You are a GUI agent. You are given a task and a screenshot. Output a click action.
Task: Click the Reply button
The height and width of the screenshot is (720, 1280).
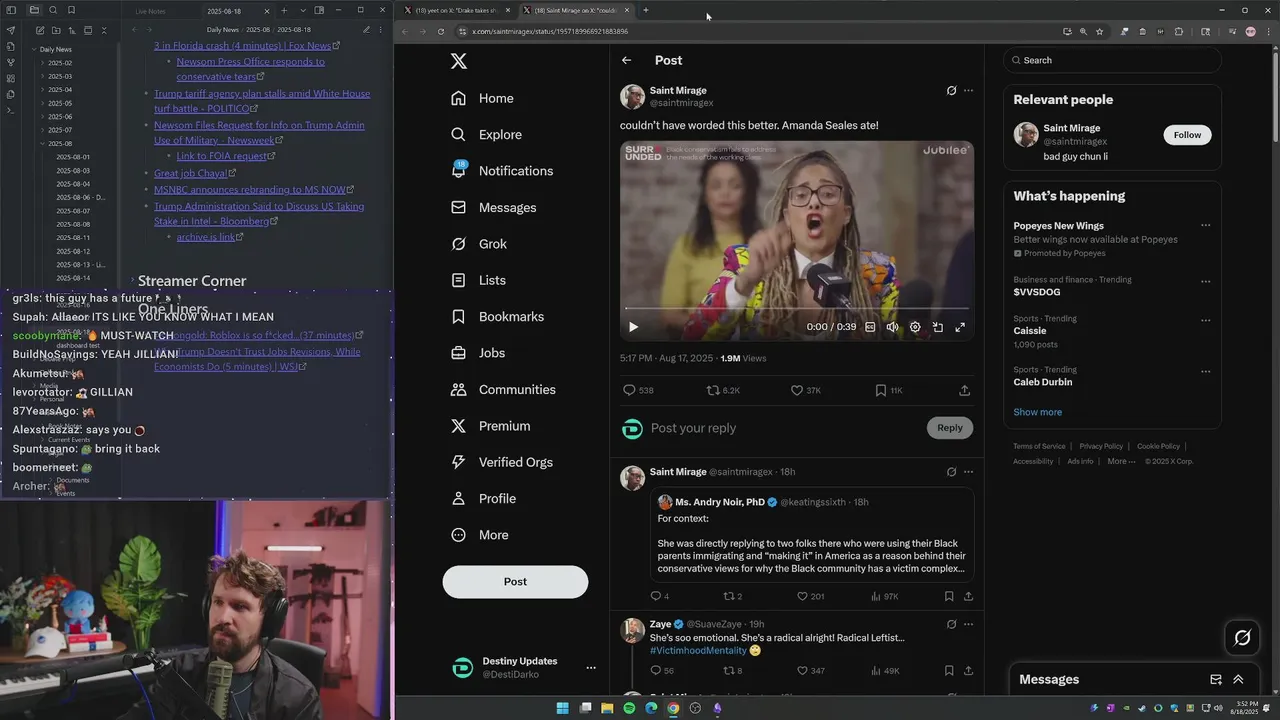[950, 428]
